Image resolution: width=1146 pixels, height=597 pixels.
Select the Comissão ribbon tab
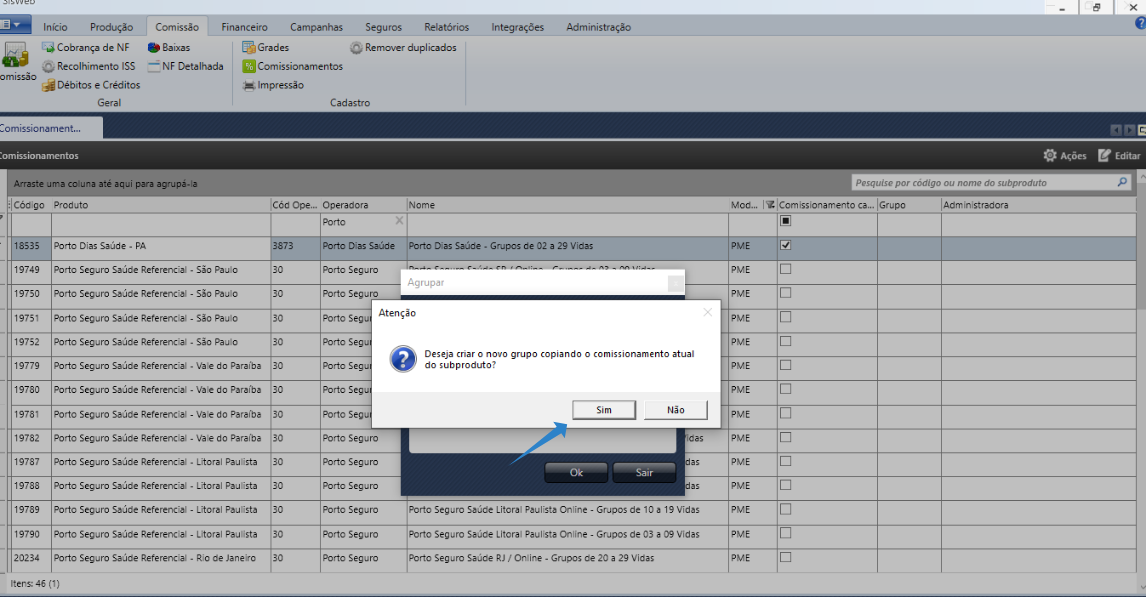177,27
